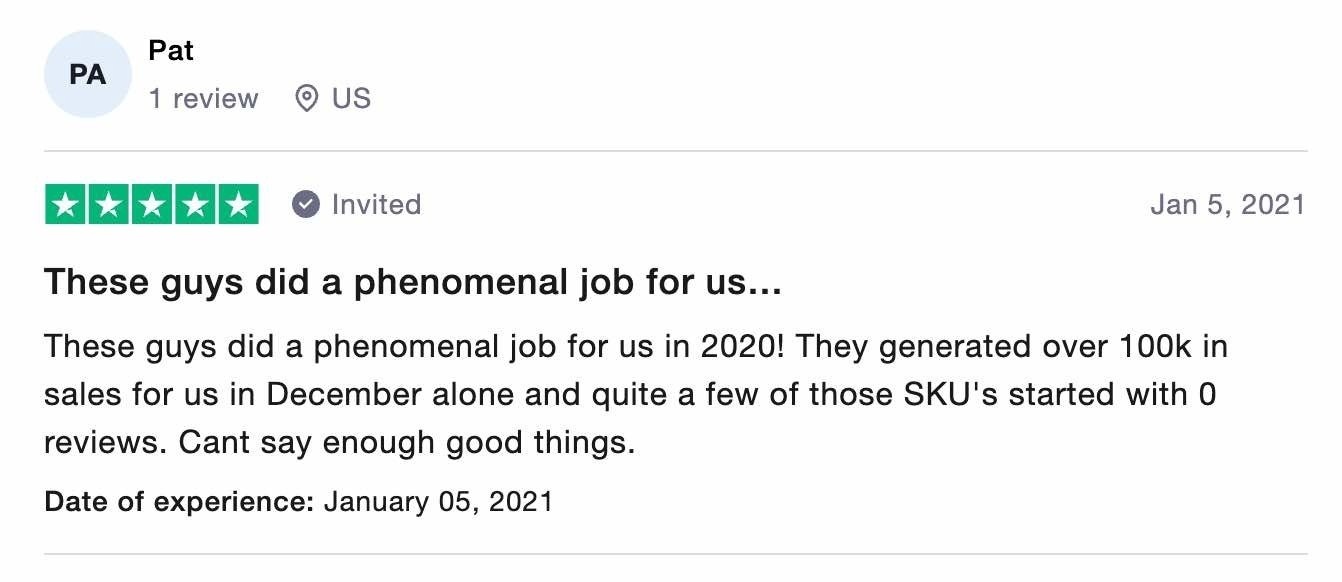Click the Invited verified checkmark icon
Image resolution: width=1342 pixels, height=582 pixels.
click(306, 204)
